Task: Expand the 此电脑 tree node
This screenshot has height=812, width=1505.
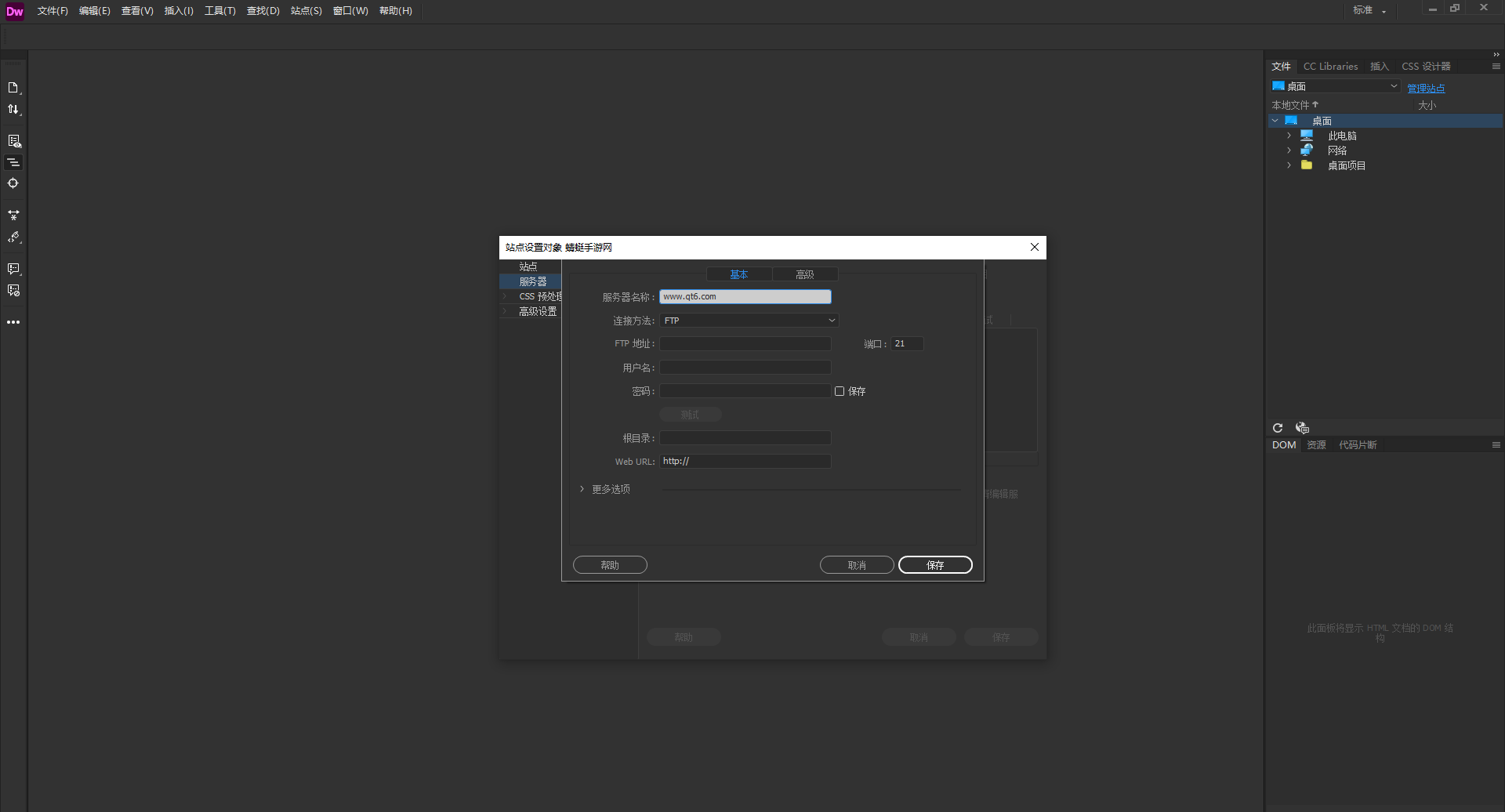Action: pos(1289,136)
